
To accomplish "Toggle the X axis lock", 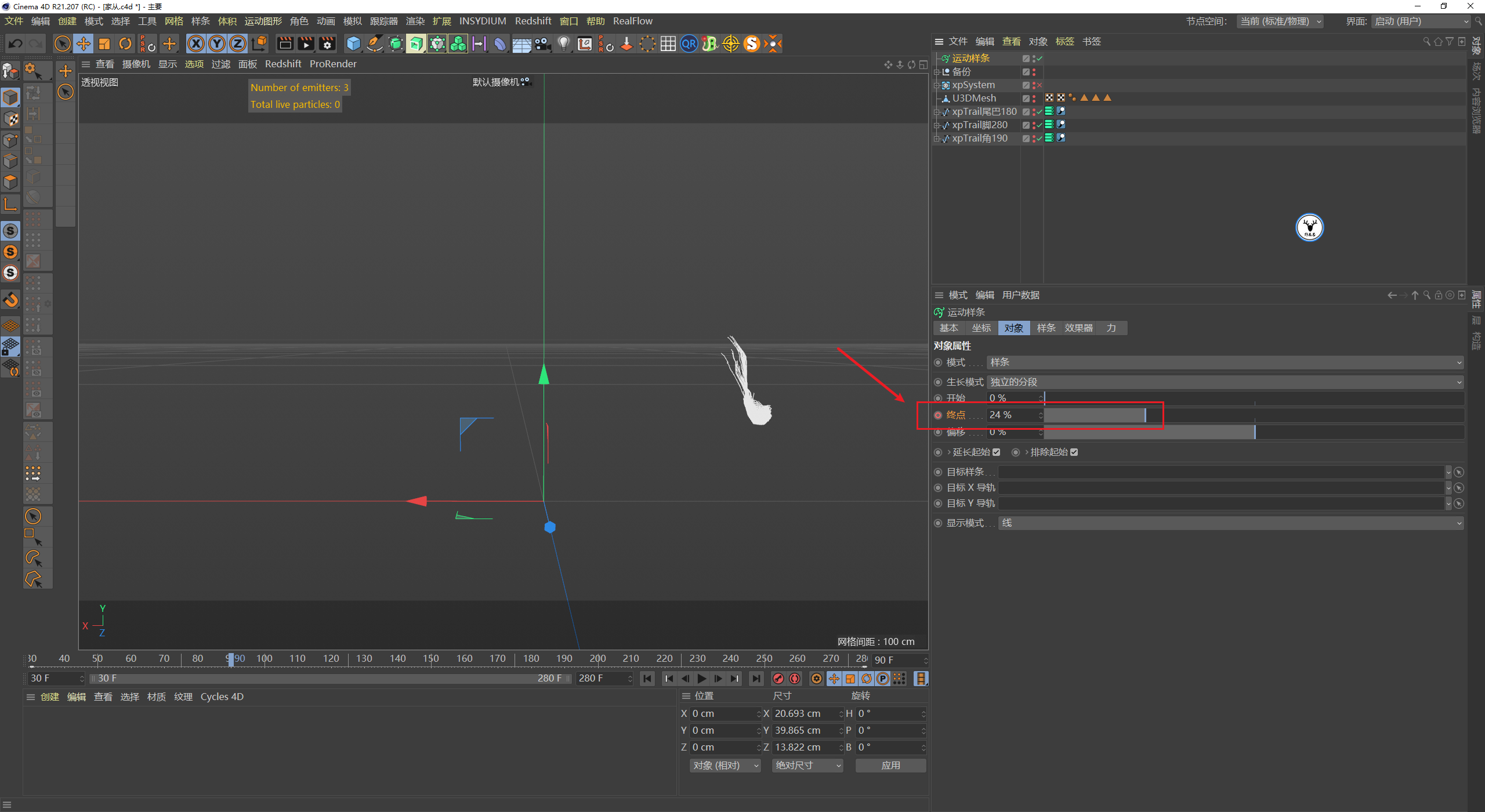I will (x=196, y=44).
